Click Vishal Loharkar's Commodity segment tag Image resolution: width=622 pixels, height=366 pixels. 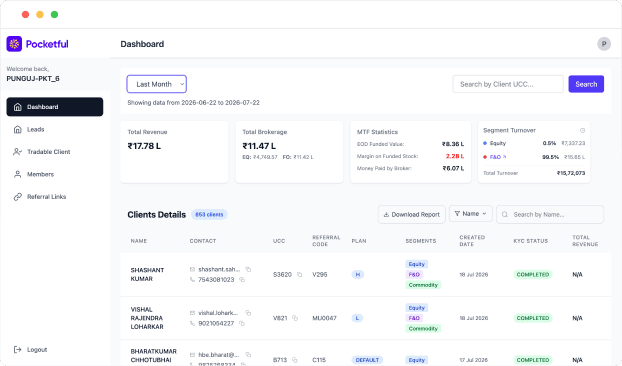pos(423,328)
